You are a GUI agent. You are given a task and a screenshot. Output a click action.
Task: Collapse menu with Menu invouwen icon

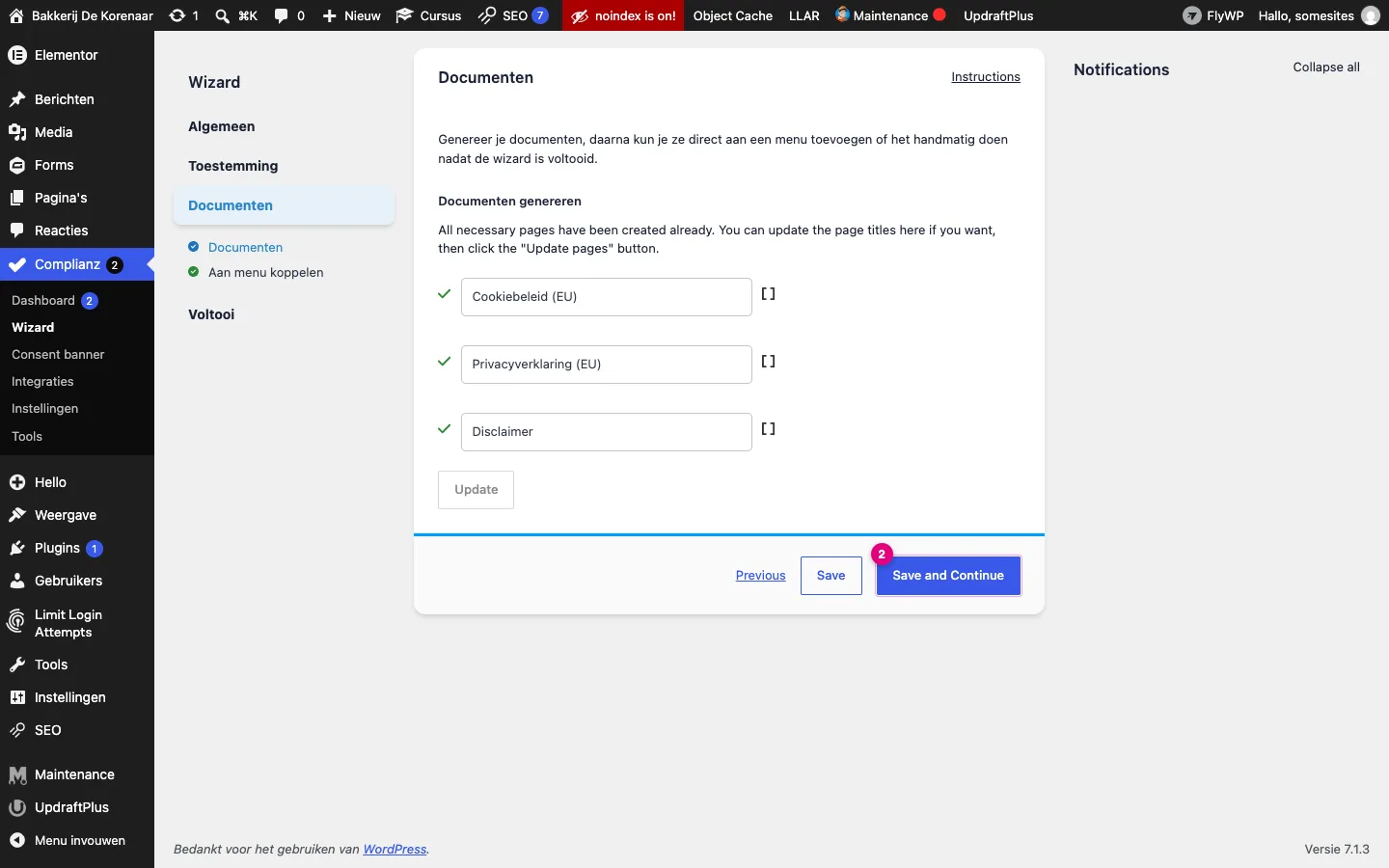(17, 840)
